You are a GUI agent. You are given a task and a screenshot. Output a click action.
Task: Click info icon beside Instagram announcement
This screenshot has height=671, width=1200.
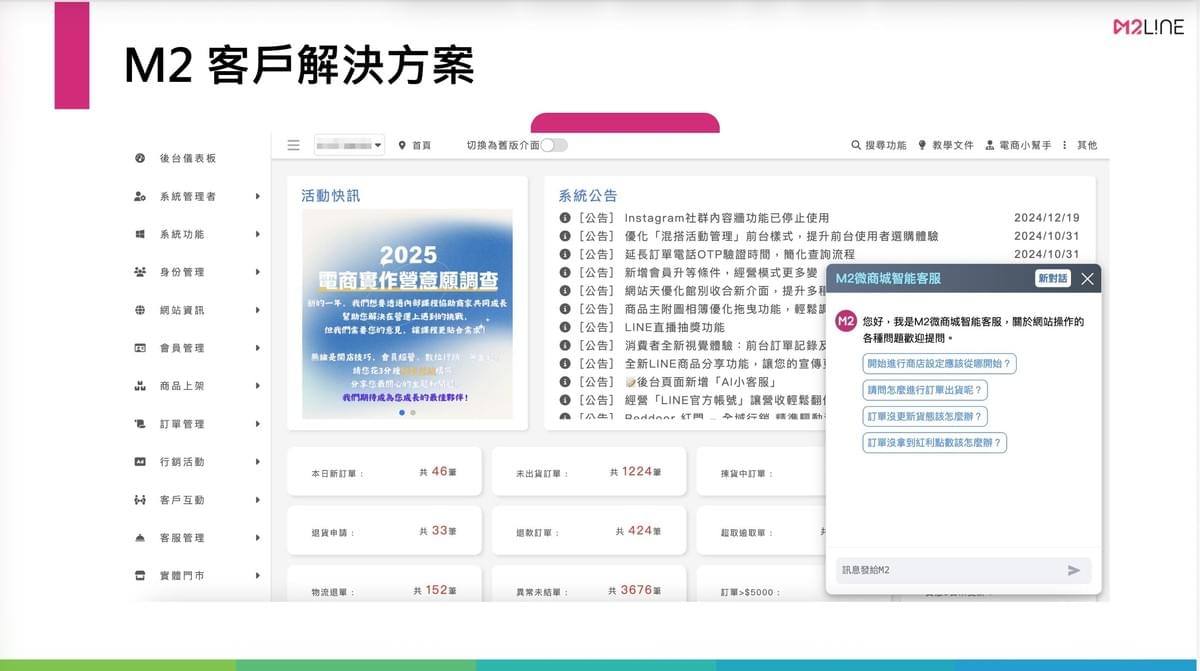(565, 218)
